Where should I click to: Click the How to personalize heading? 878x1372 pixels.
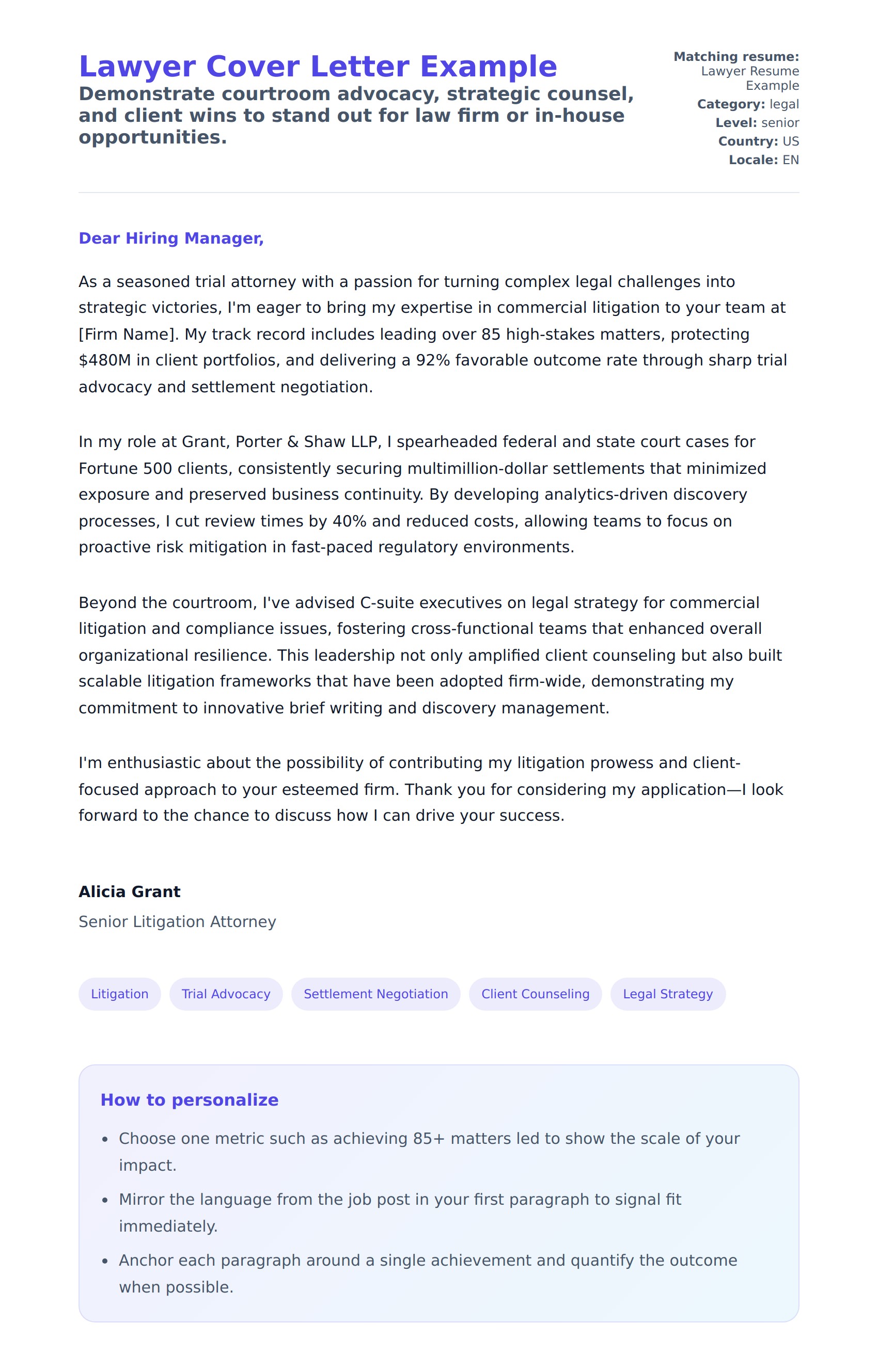coord(189,1099)
